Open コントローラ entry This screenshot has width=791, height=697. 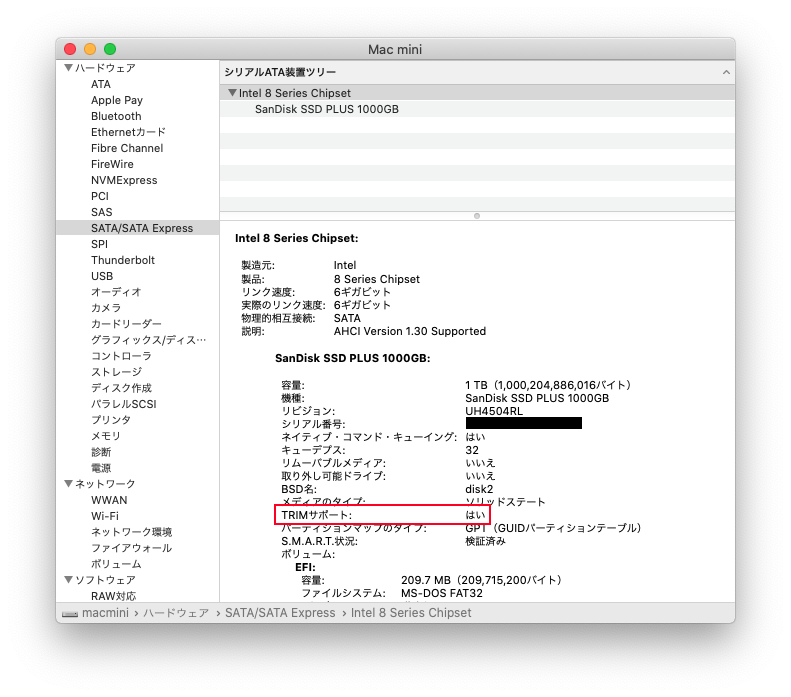click(x=121, y=356)
